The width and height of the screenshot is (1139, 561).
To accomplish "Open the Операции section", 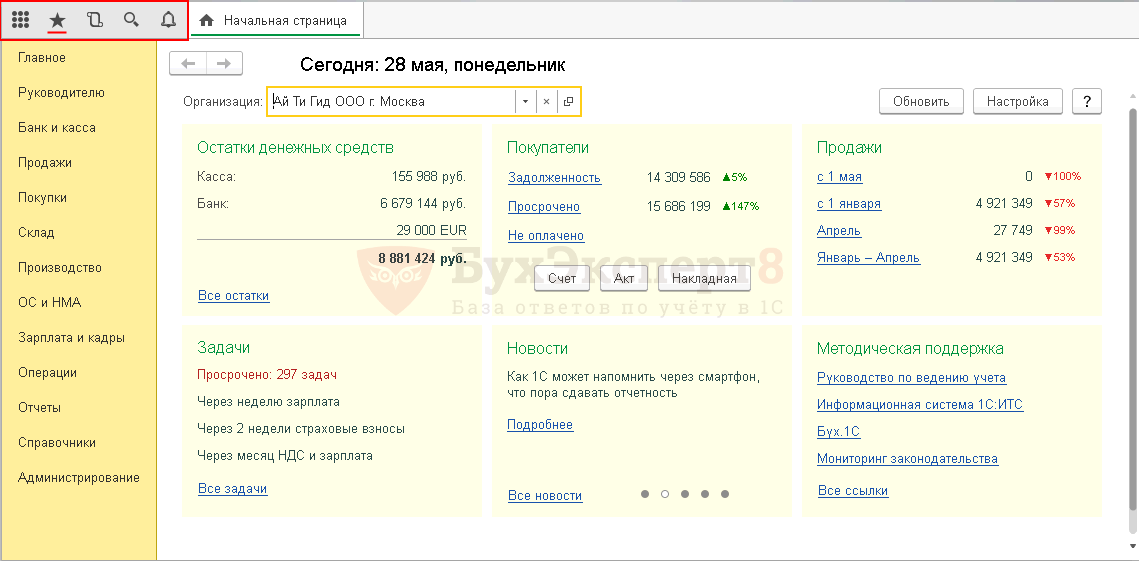I will [48, 373].
